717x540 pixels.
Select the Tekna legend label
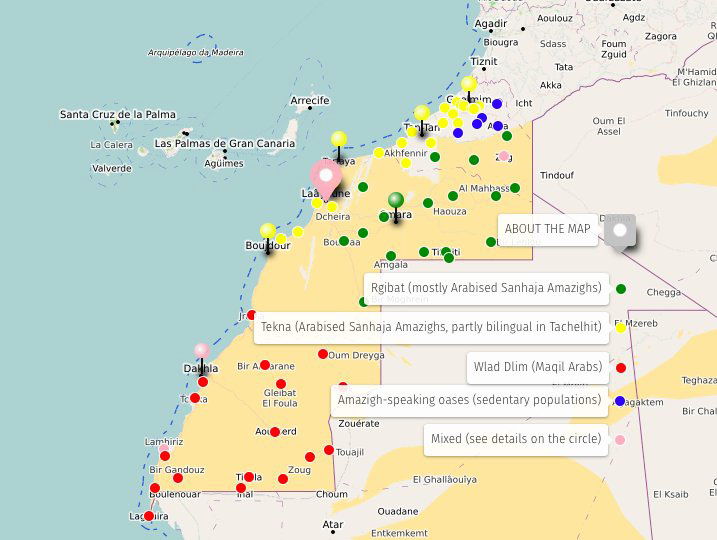(x=431, y=327)
